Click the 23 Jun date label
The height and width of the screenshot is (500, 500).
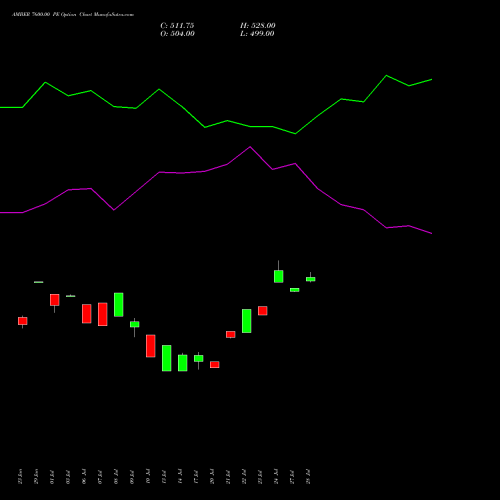point(20,477)
